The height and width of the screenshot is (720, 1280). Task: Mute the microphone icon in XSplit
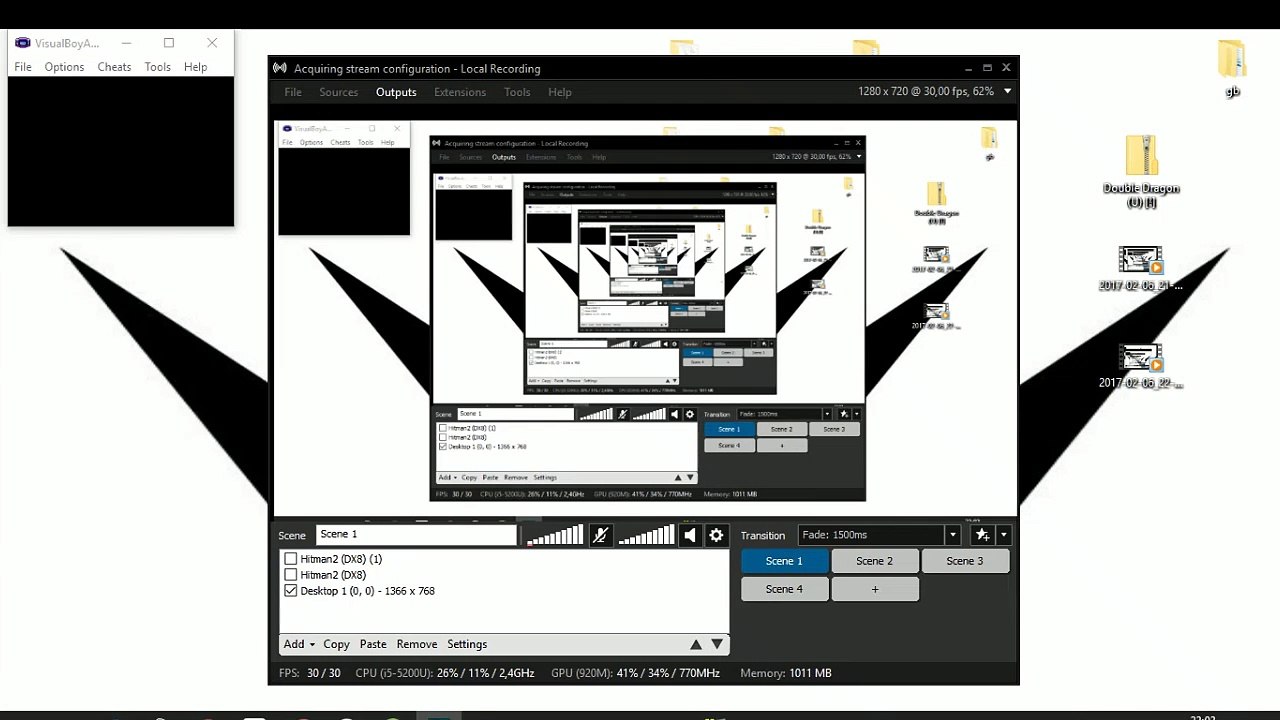(x=600, y=535)
